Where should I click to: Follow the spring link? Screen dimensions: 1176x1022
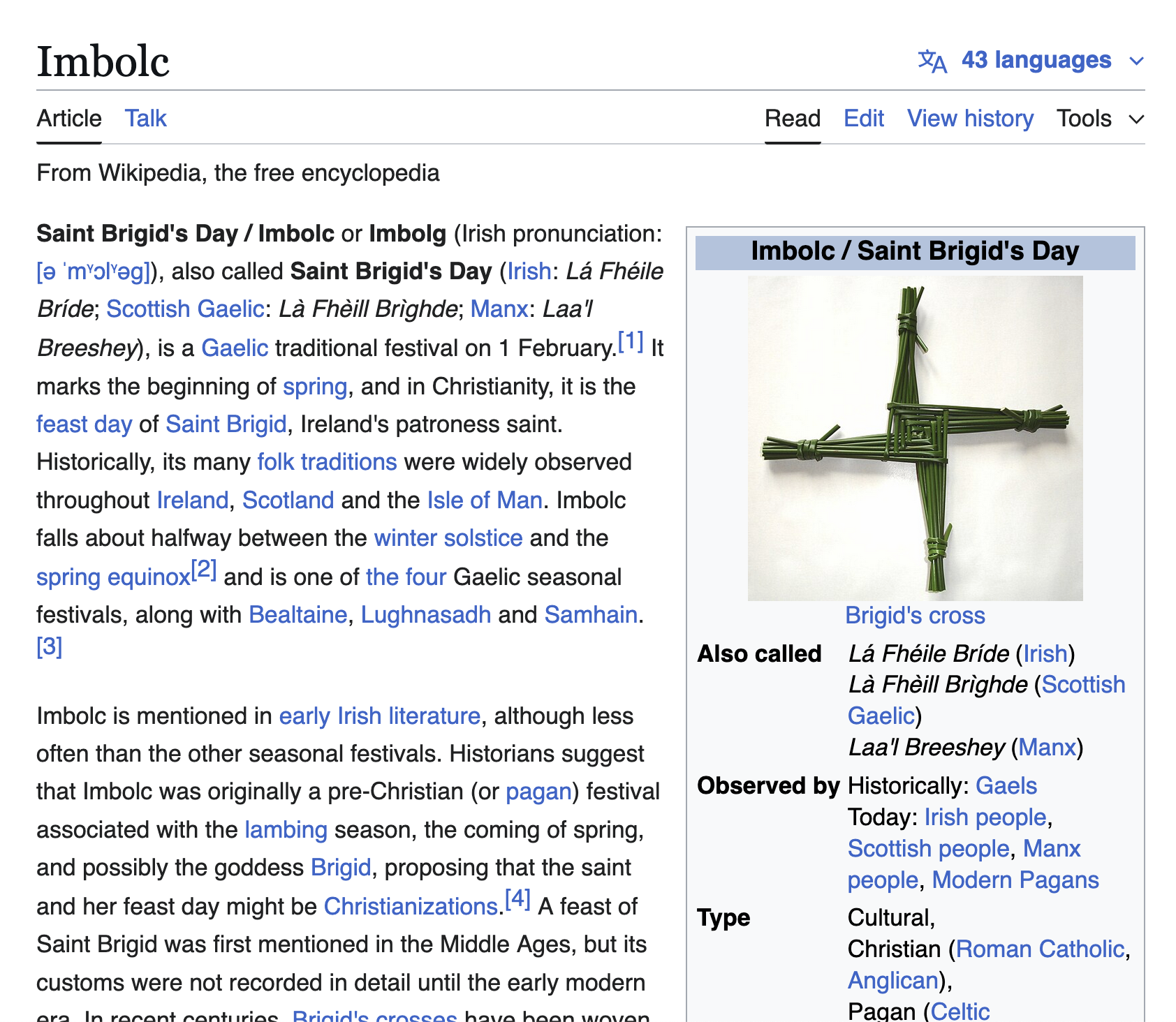315,387
